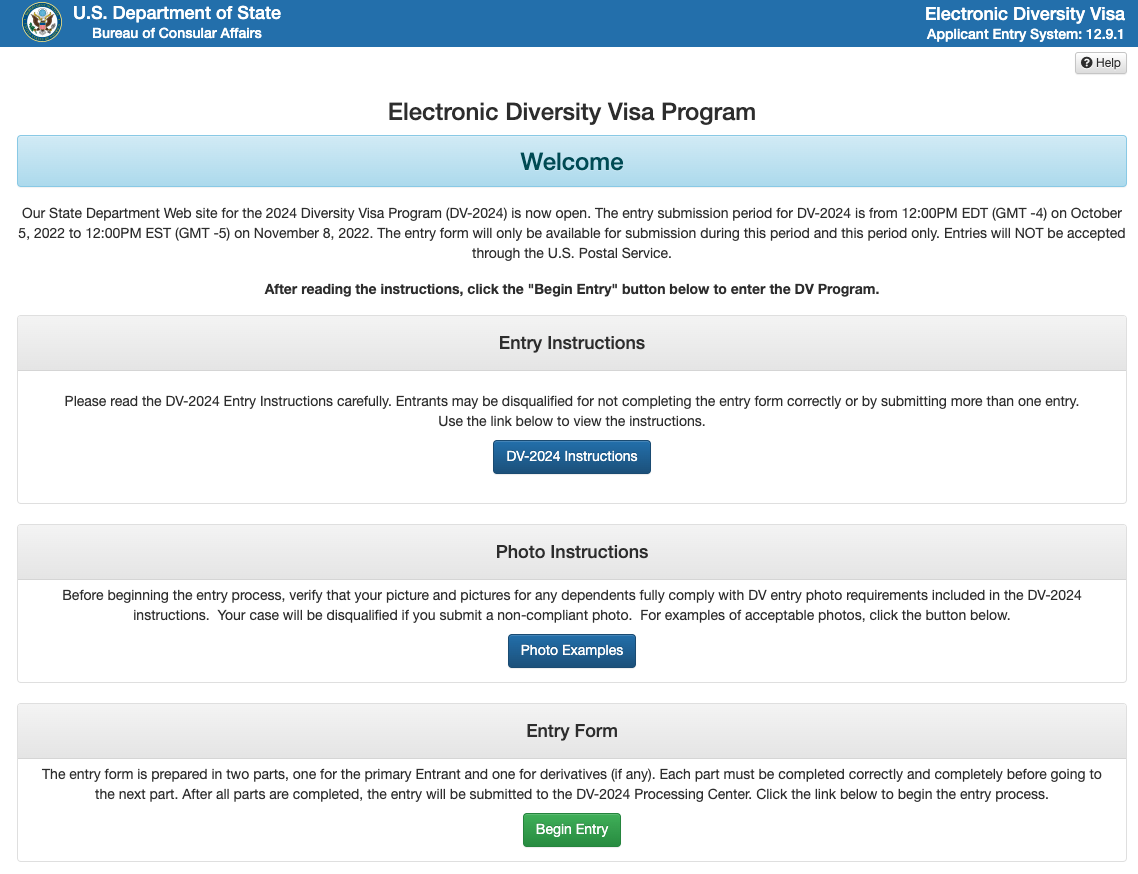Select the Entry Instructions section header
This screenshot has height=874, width=1138.
click(x=571, y=342)
